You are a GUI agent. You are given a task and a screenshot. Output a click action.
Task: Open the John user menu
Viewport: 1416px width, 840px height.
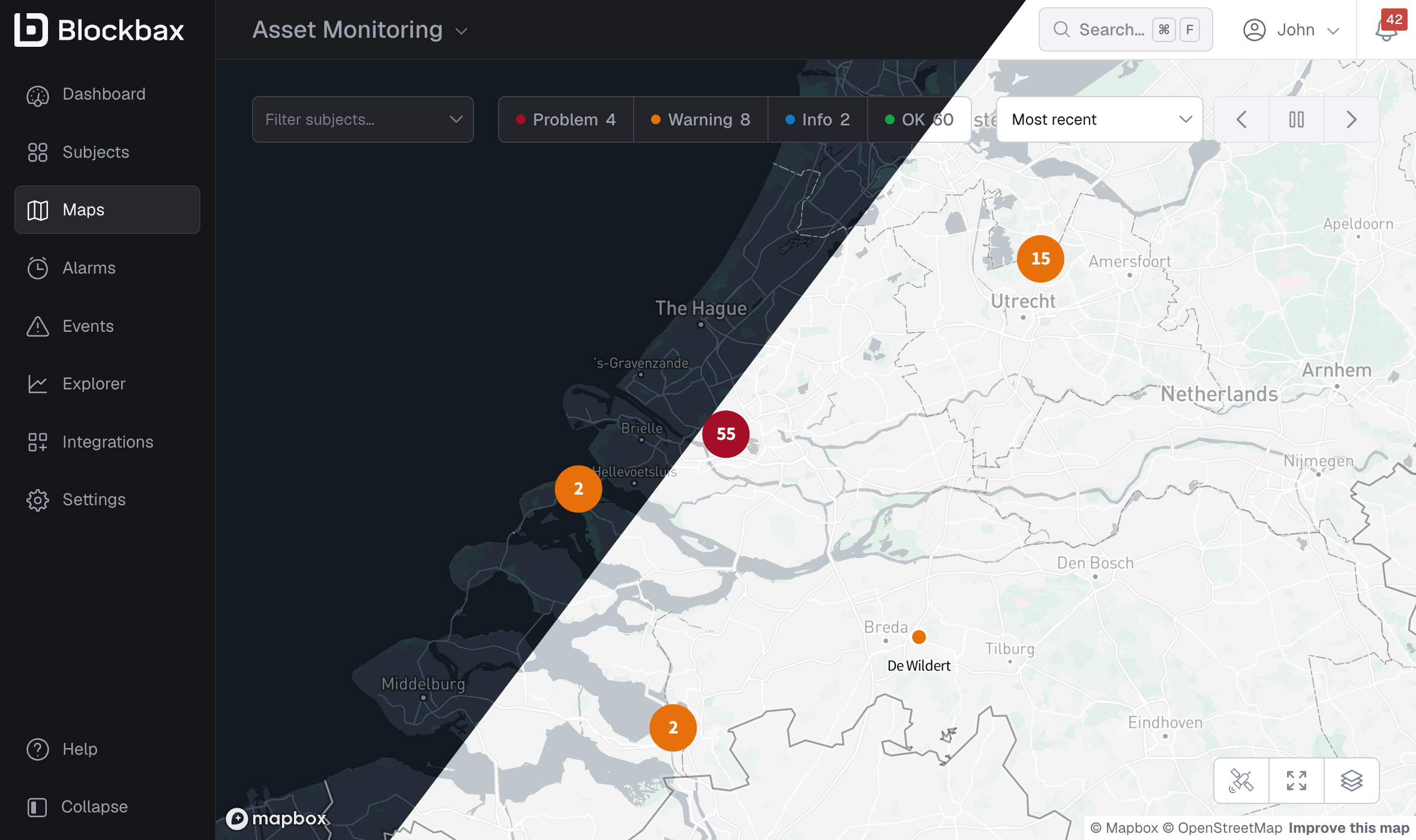point(1291,29)
